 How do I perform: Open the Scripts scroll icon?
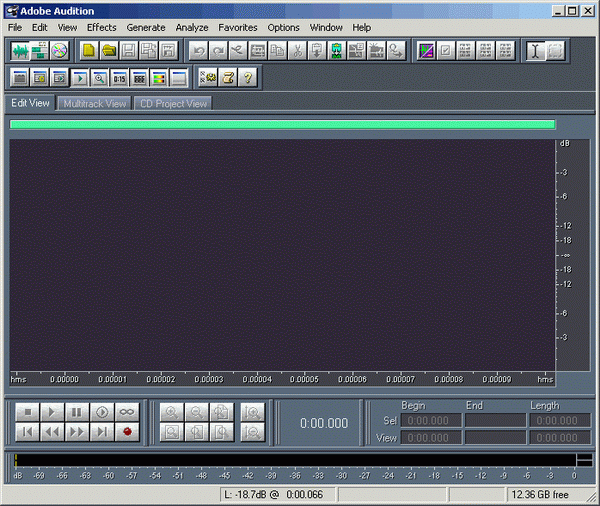coord(228,78)
